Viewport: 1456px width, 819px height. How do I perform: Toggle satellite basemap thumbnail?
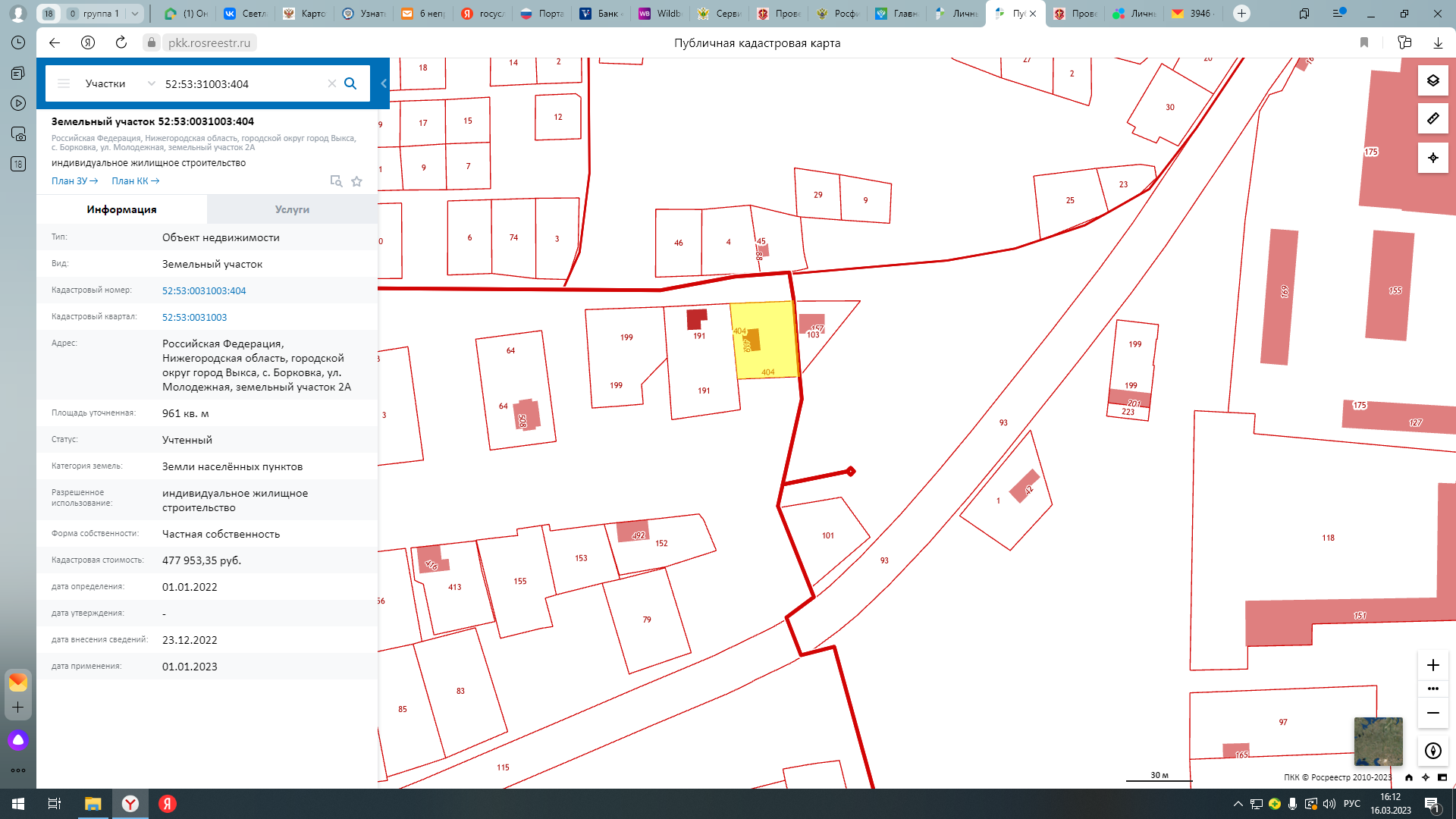click(x=1378, y=741)
